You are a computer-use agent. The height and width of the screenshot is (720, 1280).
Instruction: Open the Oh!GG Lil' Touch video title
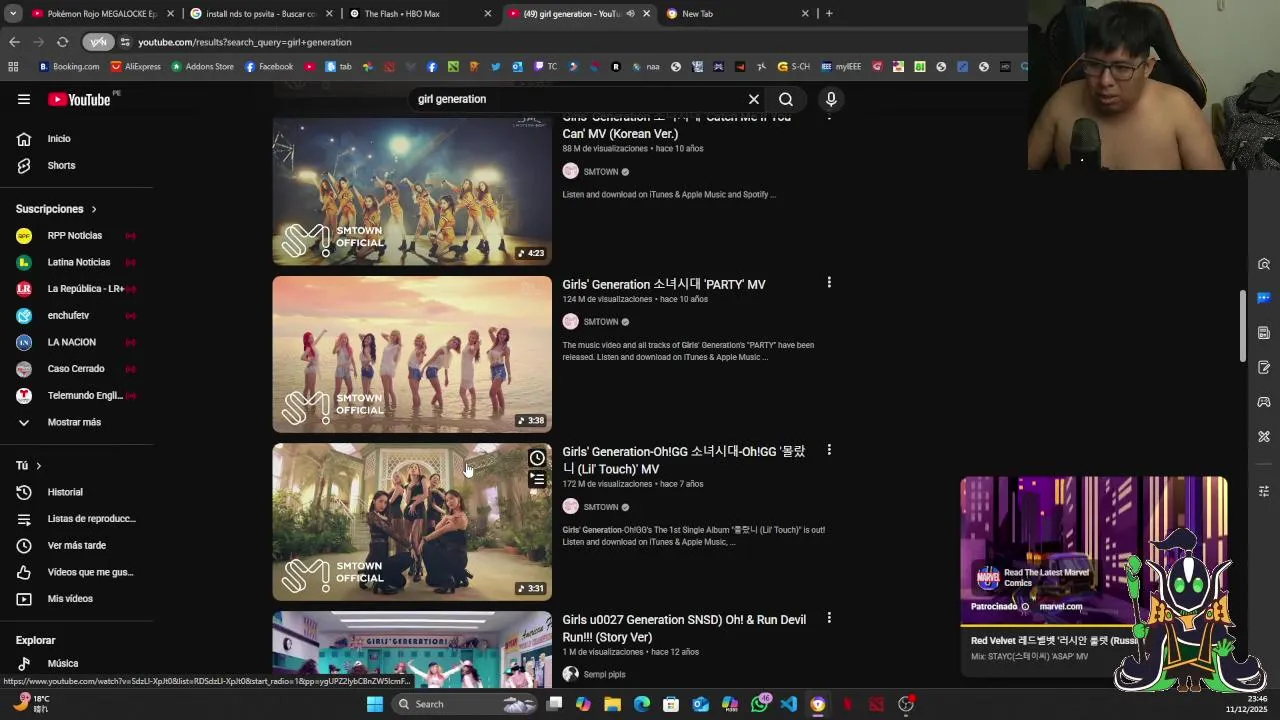pos(684,460)
